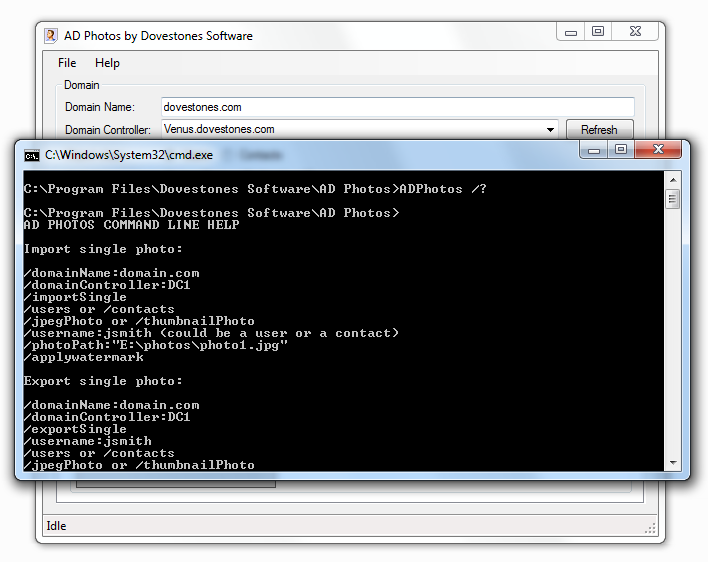
Task: Open the Help menu in AD Photos
Action: click(x=107, y=63)
